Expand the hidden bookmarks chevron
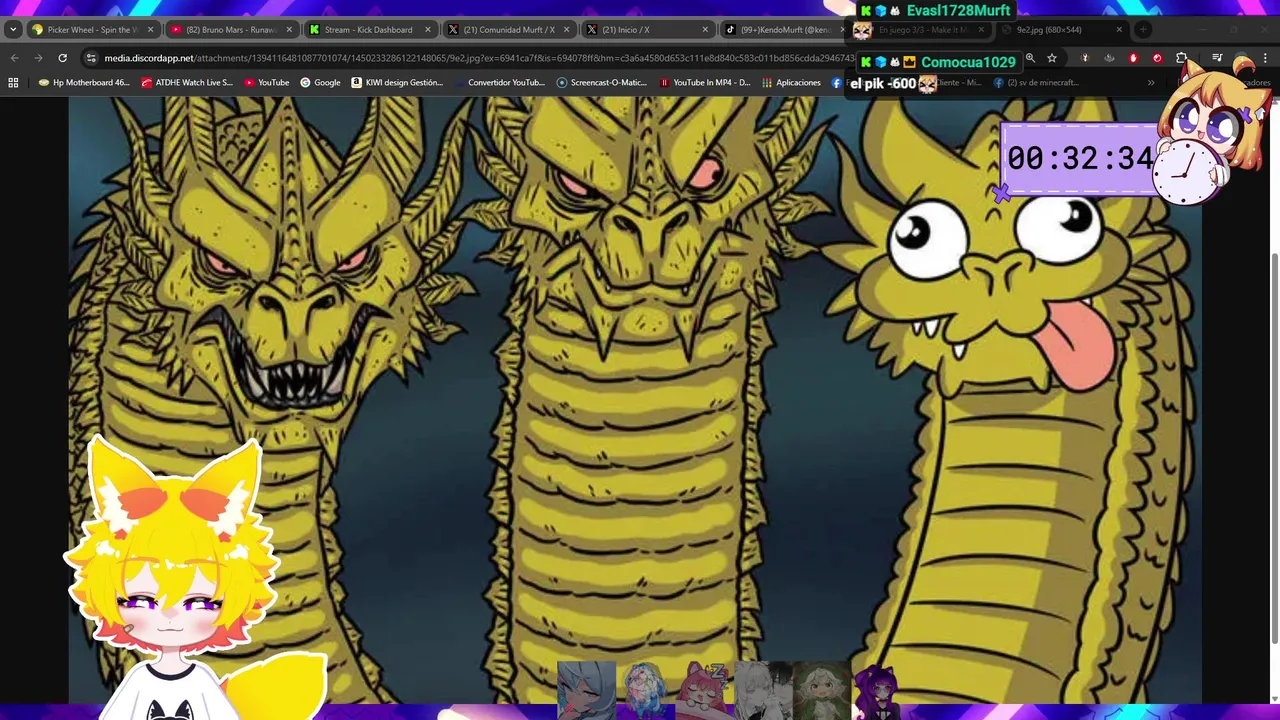Image resolution: width=1280 pixels, height=720 pixels. (x=1151, y=83)
